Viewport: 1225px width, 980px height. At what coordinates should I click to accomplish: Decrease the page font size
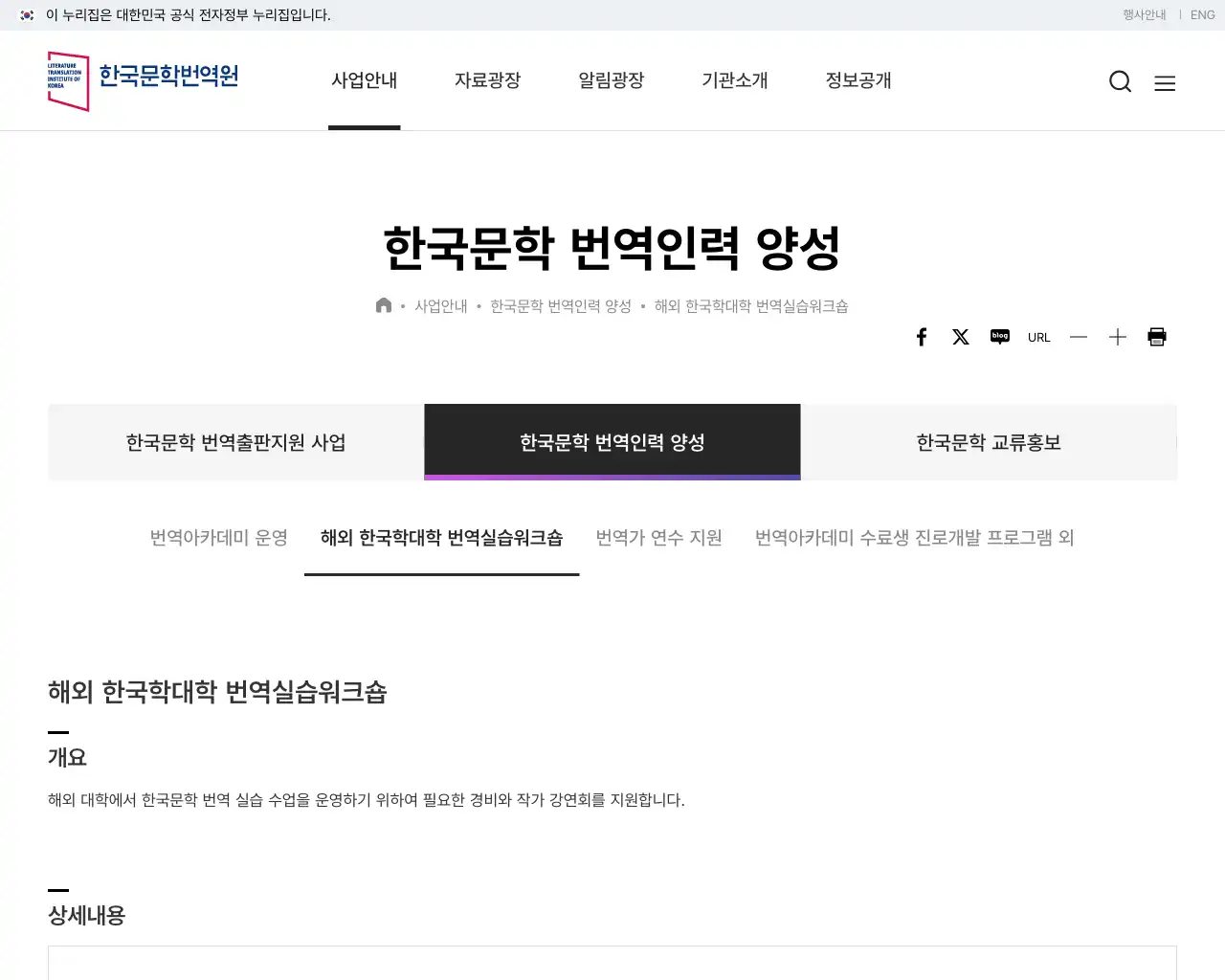(1079, 337)
